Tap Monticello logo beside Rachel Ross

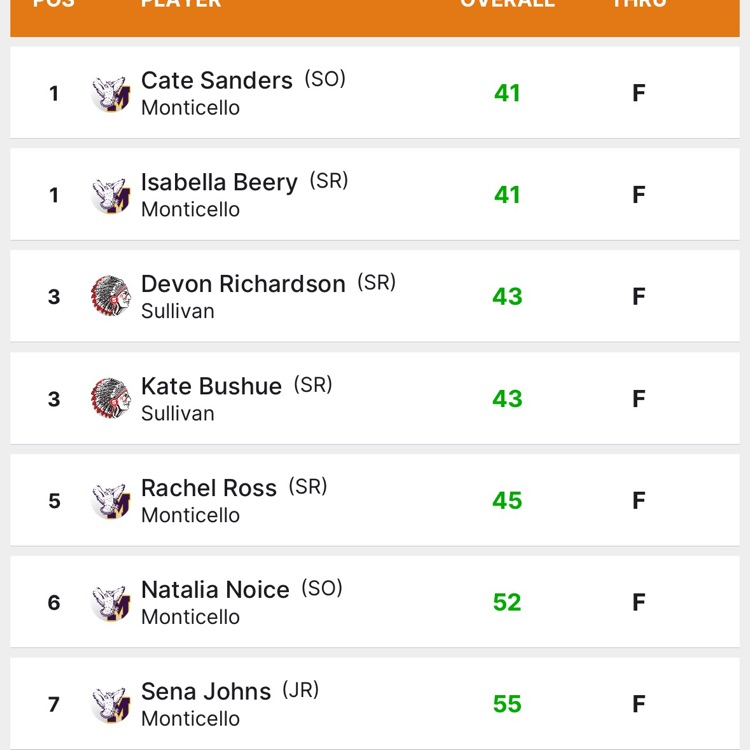coord(110,501)
